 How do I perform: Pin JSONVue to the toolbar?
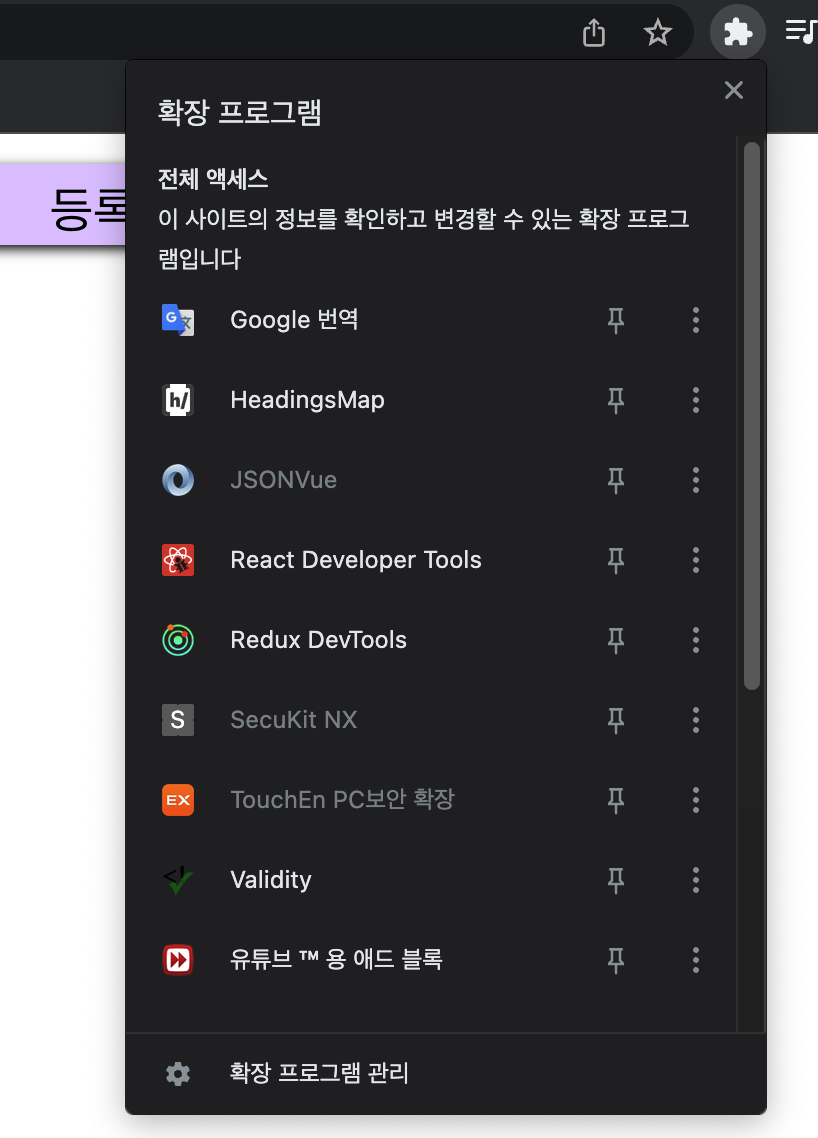coord(615,480)
